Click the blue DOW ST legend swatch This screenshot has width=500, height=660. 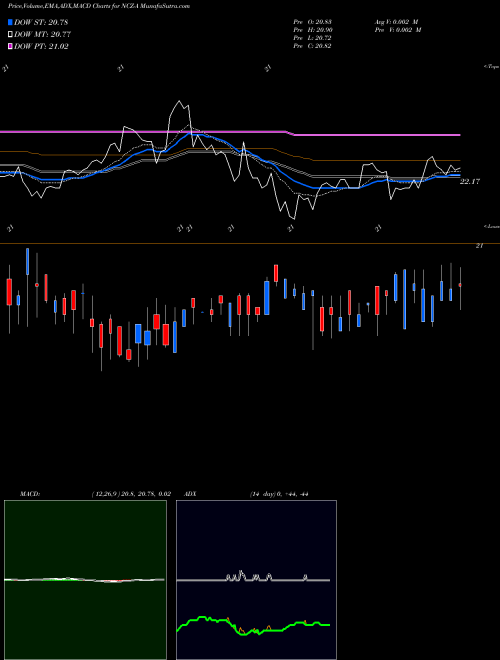coord(11,22)
